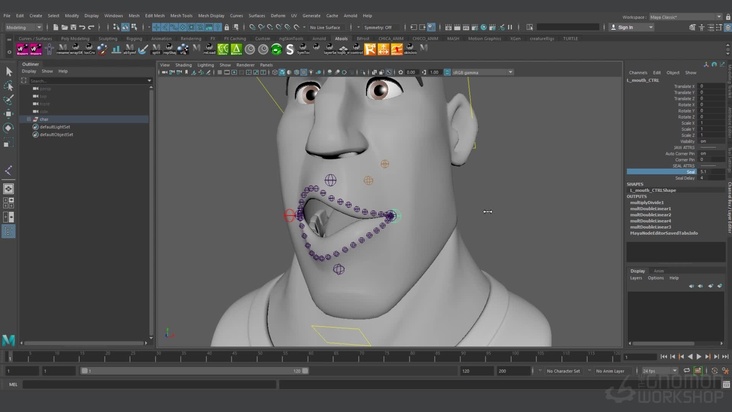The width and height of the screenshot is (732, 412).
Task: Click the bar chart shelf icon
Action: 115,49
